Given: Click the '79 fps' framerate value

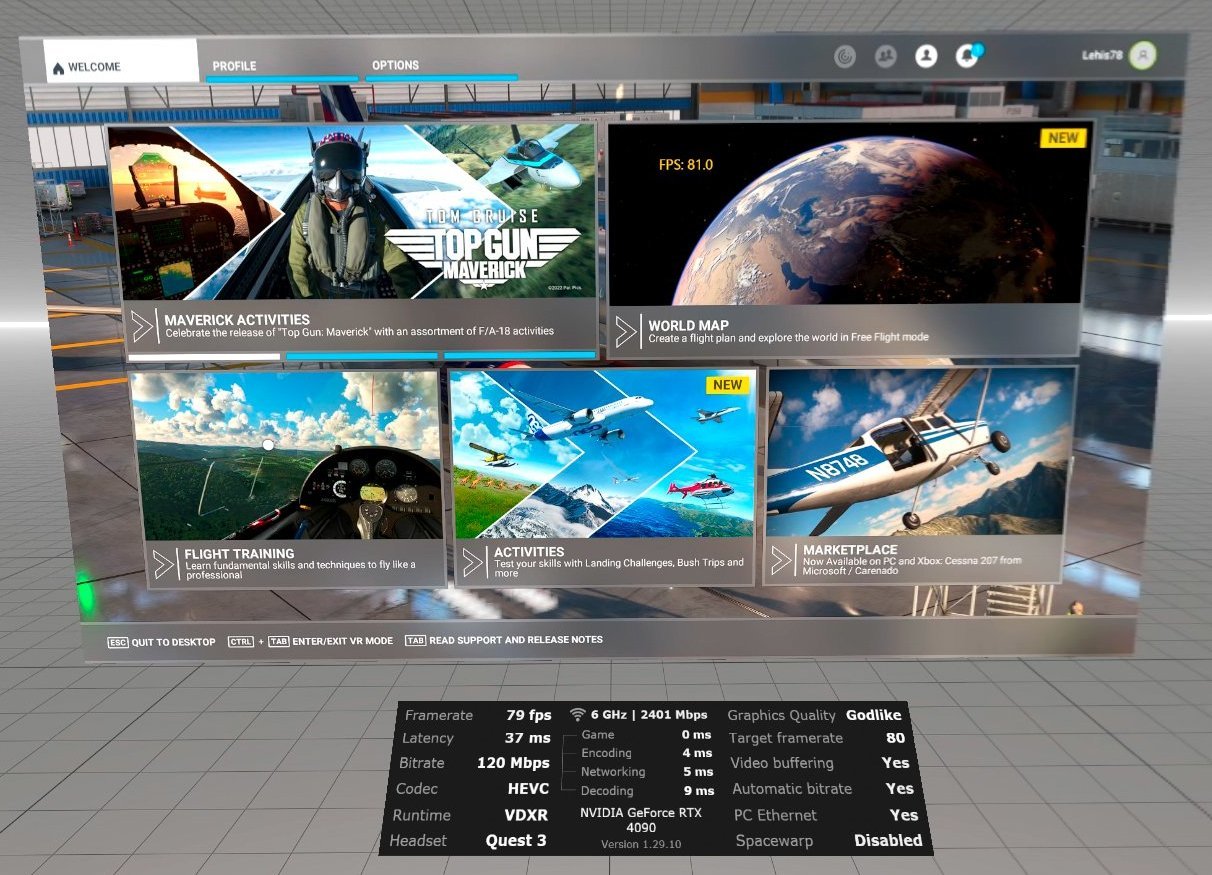Looking at the screenshot, I should [529, 715].
